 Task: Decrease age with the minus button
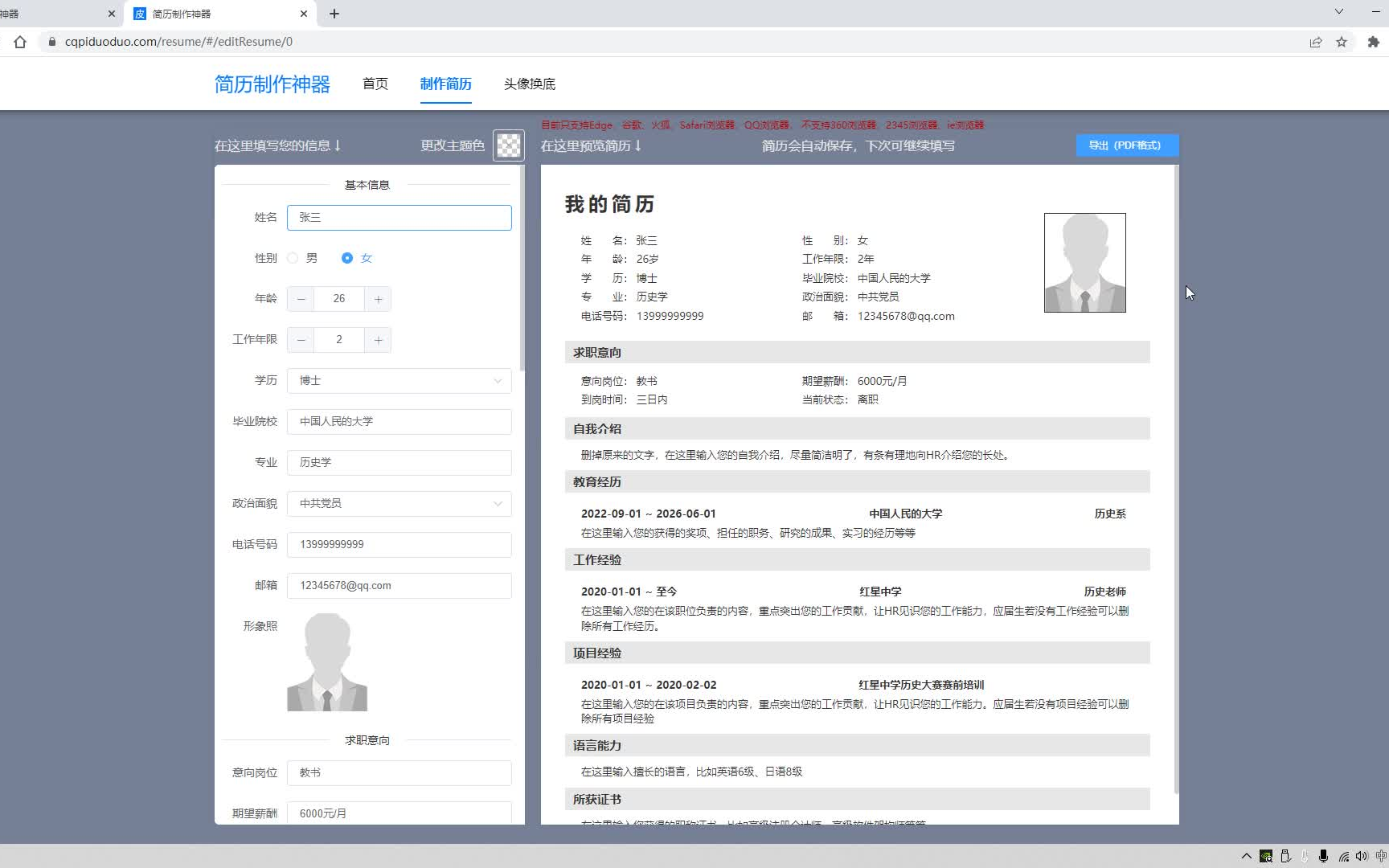pyautogui.click(x=301, y=299)
